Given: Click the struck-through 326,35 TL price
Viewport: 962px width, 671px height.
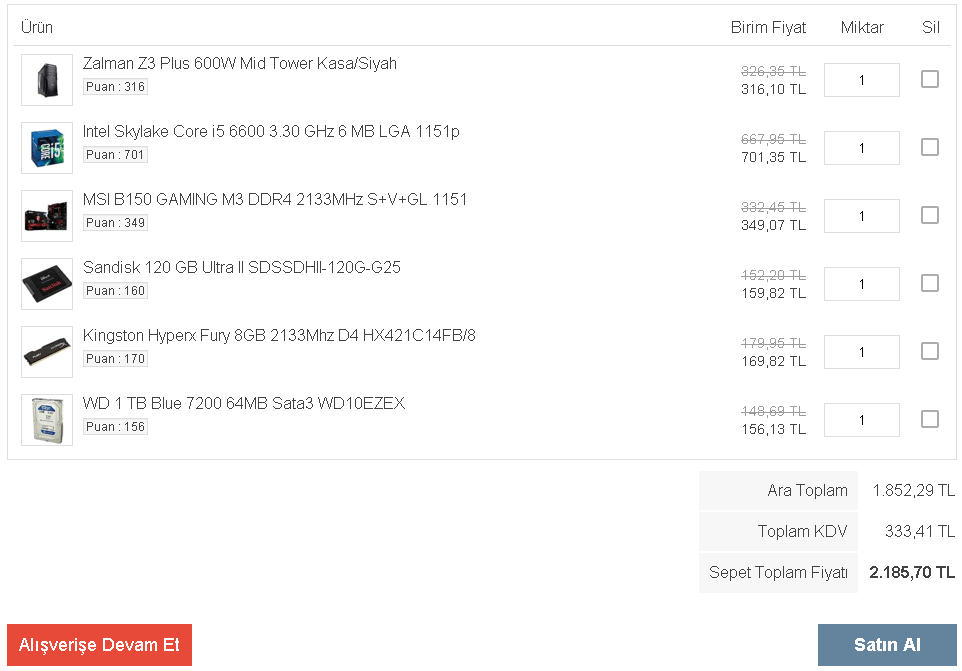Looking at the screenshot, I should pos(774,71).
